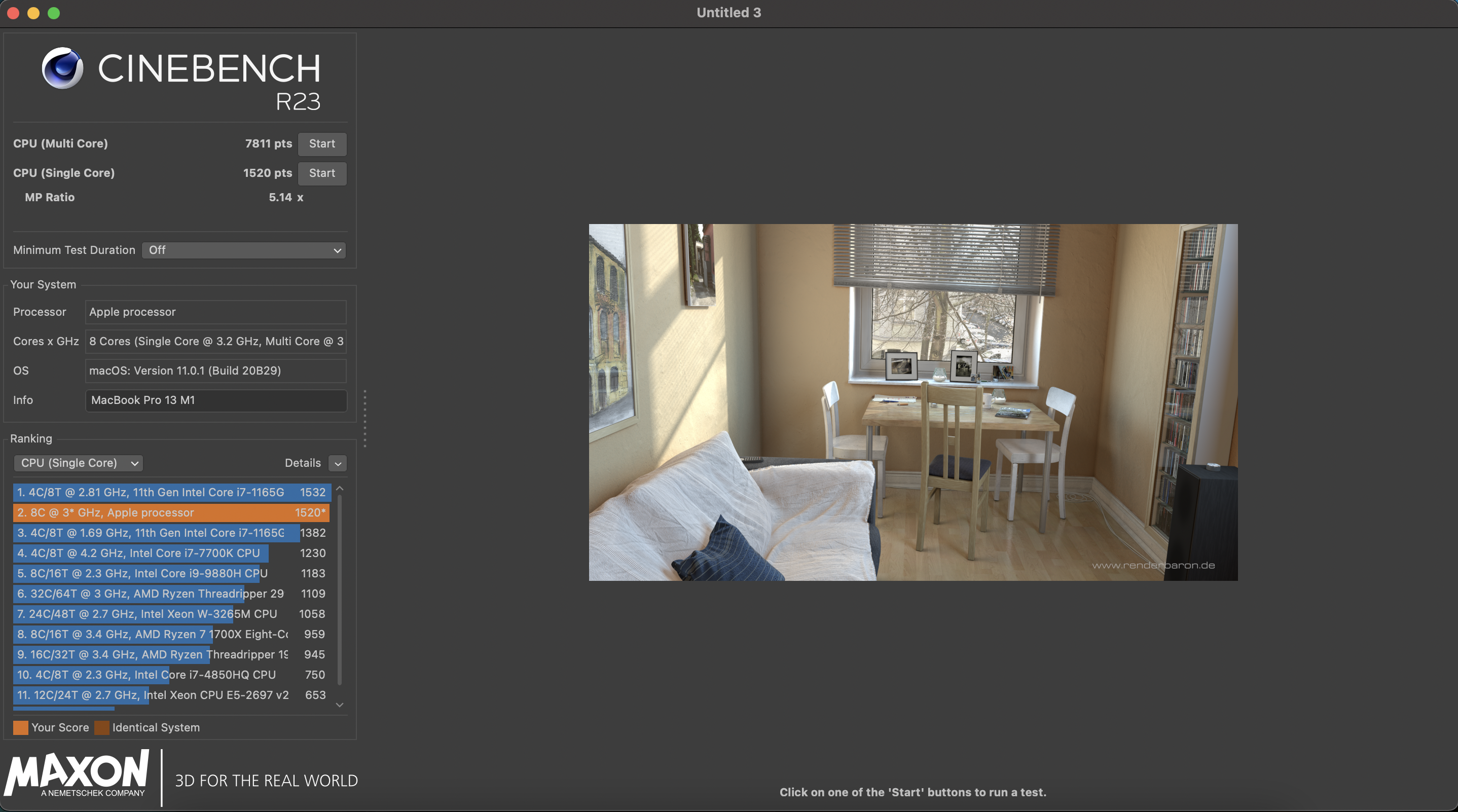Open the CPU (Single Core) ranking dropdown
This screenshot has width=1458, height=812.
(x=78, y=463)
